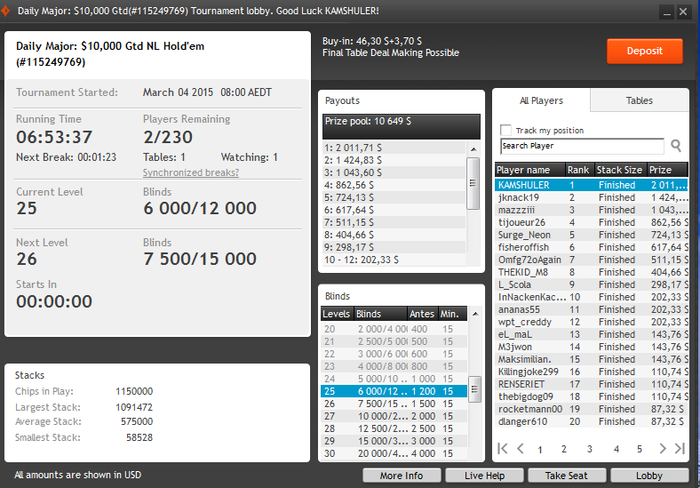Select player thebigdog09 row
The image size is (700, 488).
click(591, 396)
